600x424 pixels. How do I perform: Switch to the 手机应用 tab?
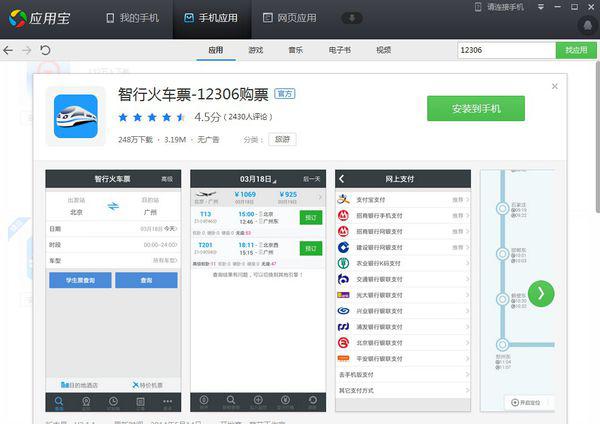(209, 18)
